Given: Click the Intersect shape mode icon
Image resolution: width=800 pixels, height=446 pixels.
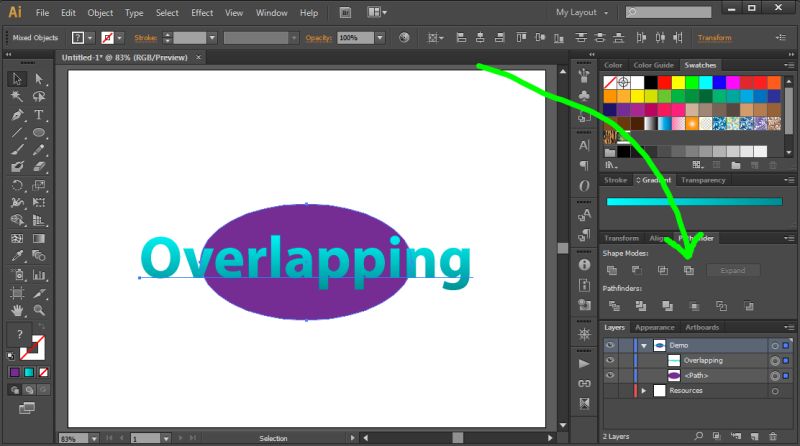Looking at the screenshot, I should coord(663,270).
